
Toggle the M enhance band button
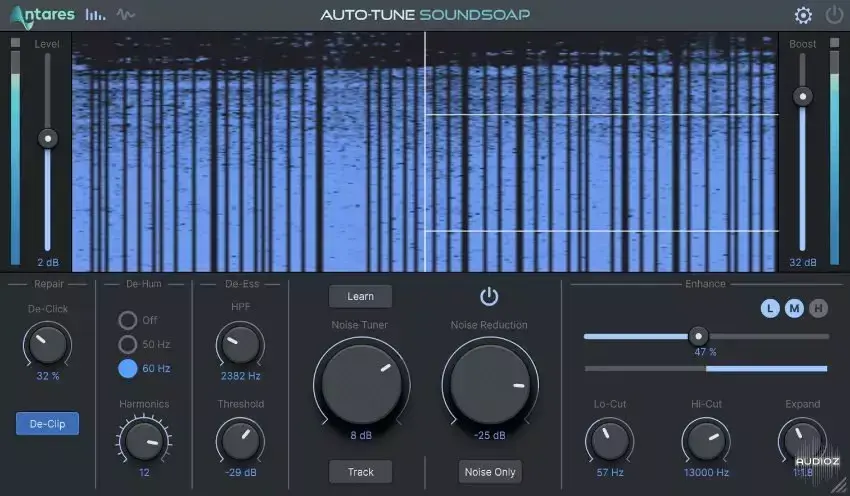794,308
